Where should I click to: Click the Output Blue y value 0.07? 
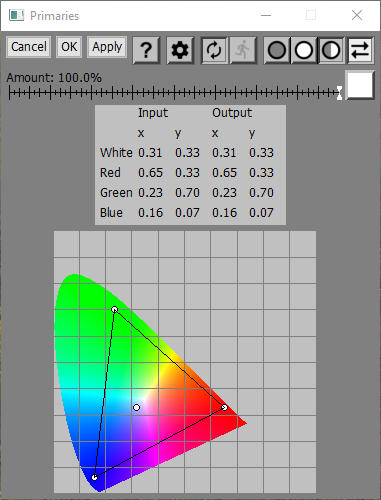click(261, 213)
